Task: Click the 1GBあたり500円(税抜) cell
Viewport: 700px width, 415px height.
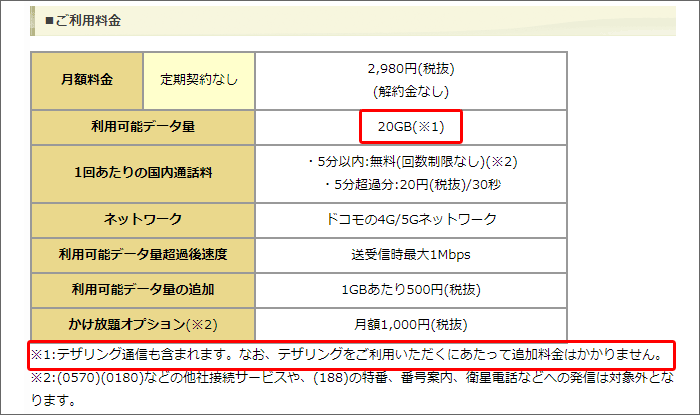Action: 411,290
